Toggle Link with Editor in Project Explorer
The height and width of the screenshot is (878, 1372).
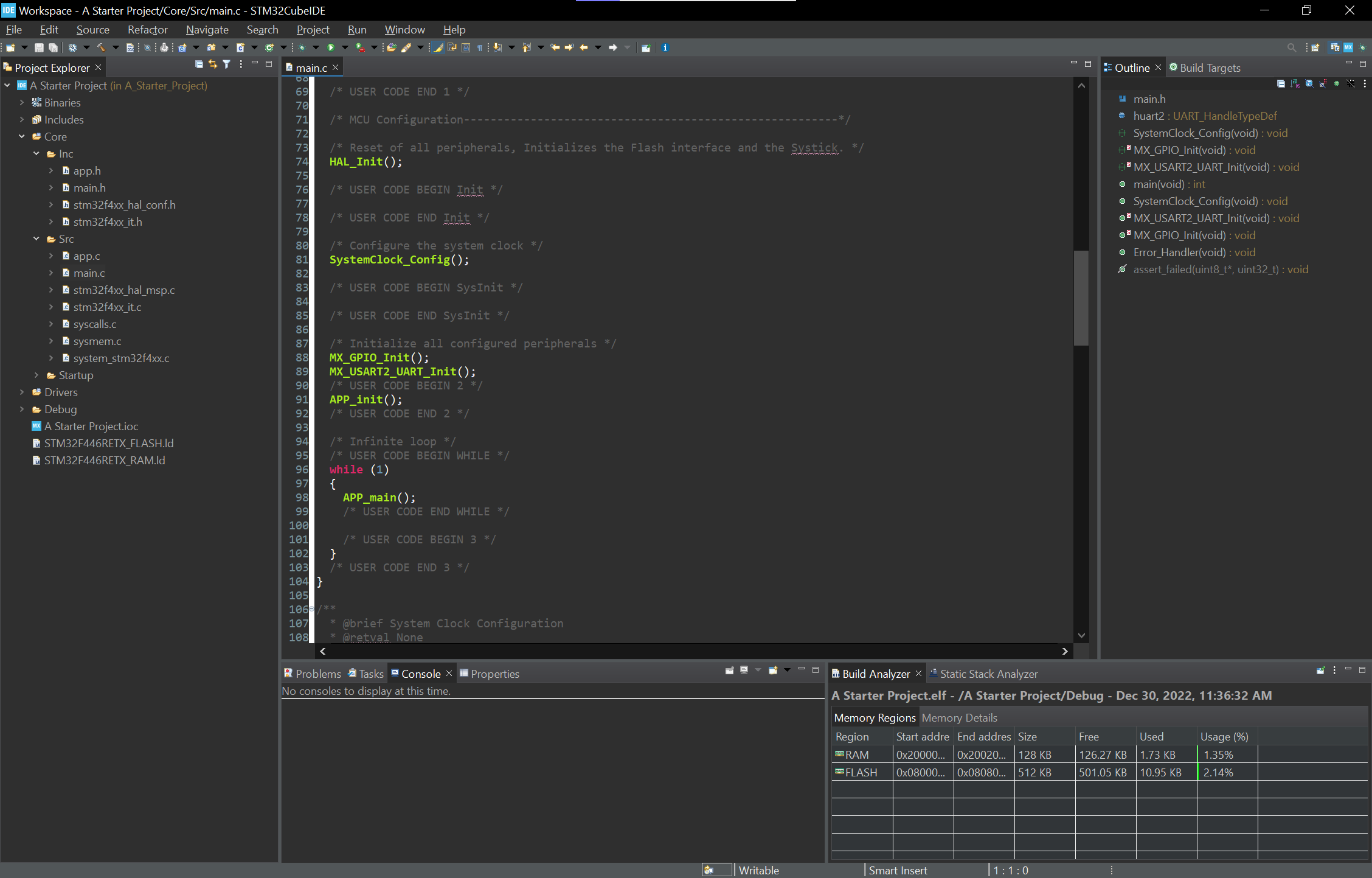click(x=212, y=64)
